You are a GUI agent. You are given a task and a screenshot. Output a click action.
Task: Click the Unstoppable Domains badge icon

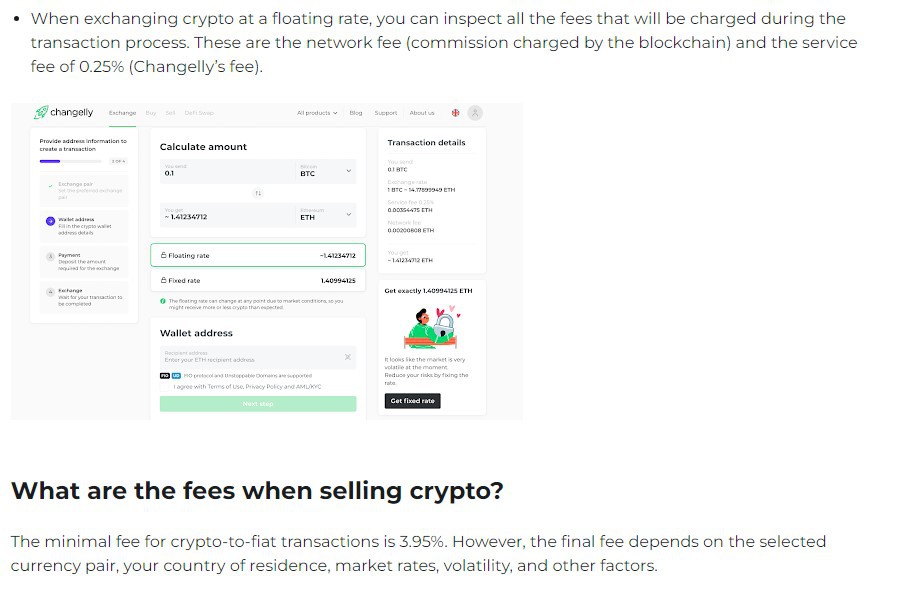(177, 374)
